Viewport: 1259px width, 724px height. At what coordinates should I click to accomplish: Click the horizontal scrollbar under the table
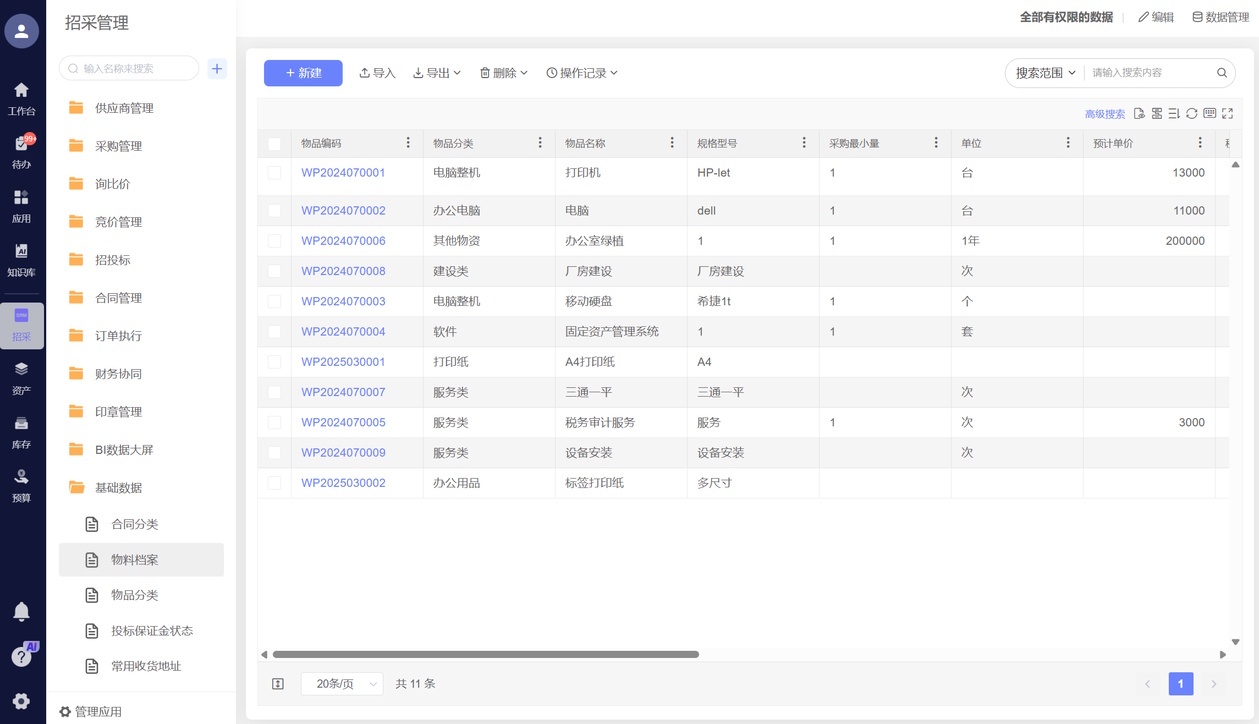[x=486, y=655]
